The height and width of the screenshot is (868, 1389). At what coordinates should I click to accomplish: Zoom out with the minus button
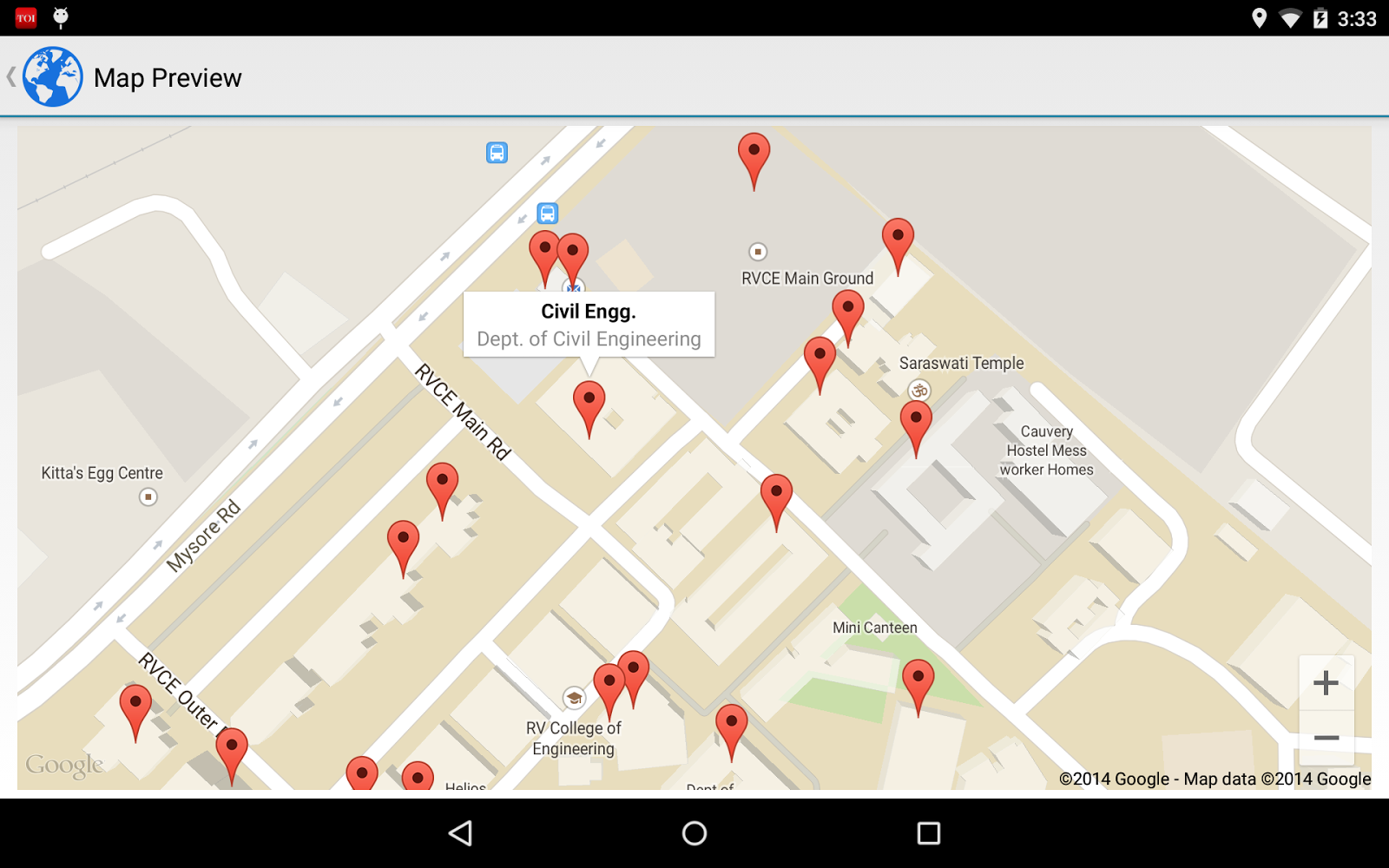pos(1326,738)
